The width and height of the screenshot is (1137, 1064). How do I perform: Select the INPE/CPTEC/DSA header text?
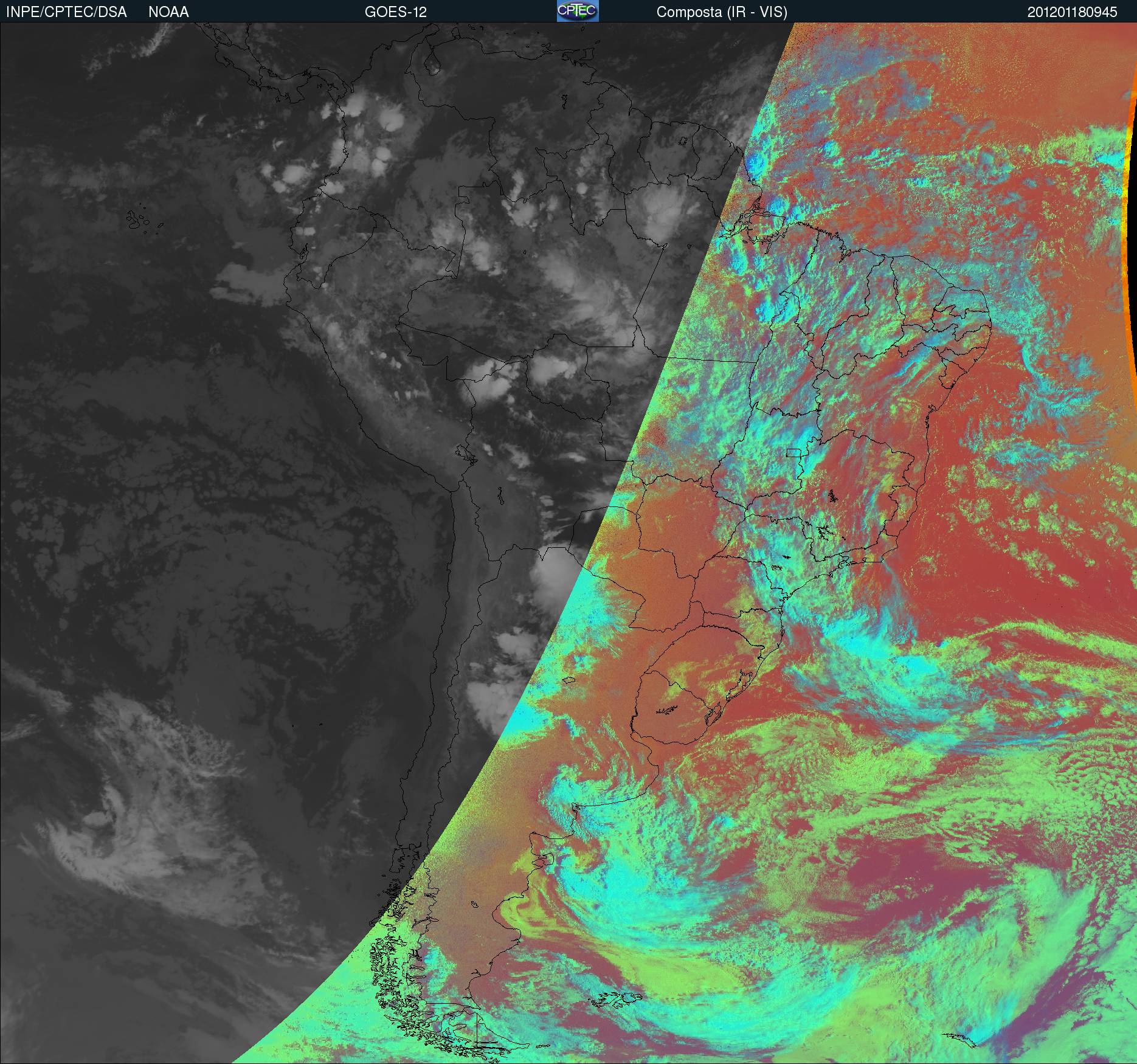66,12
